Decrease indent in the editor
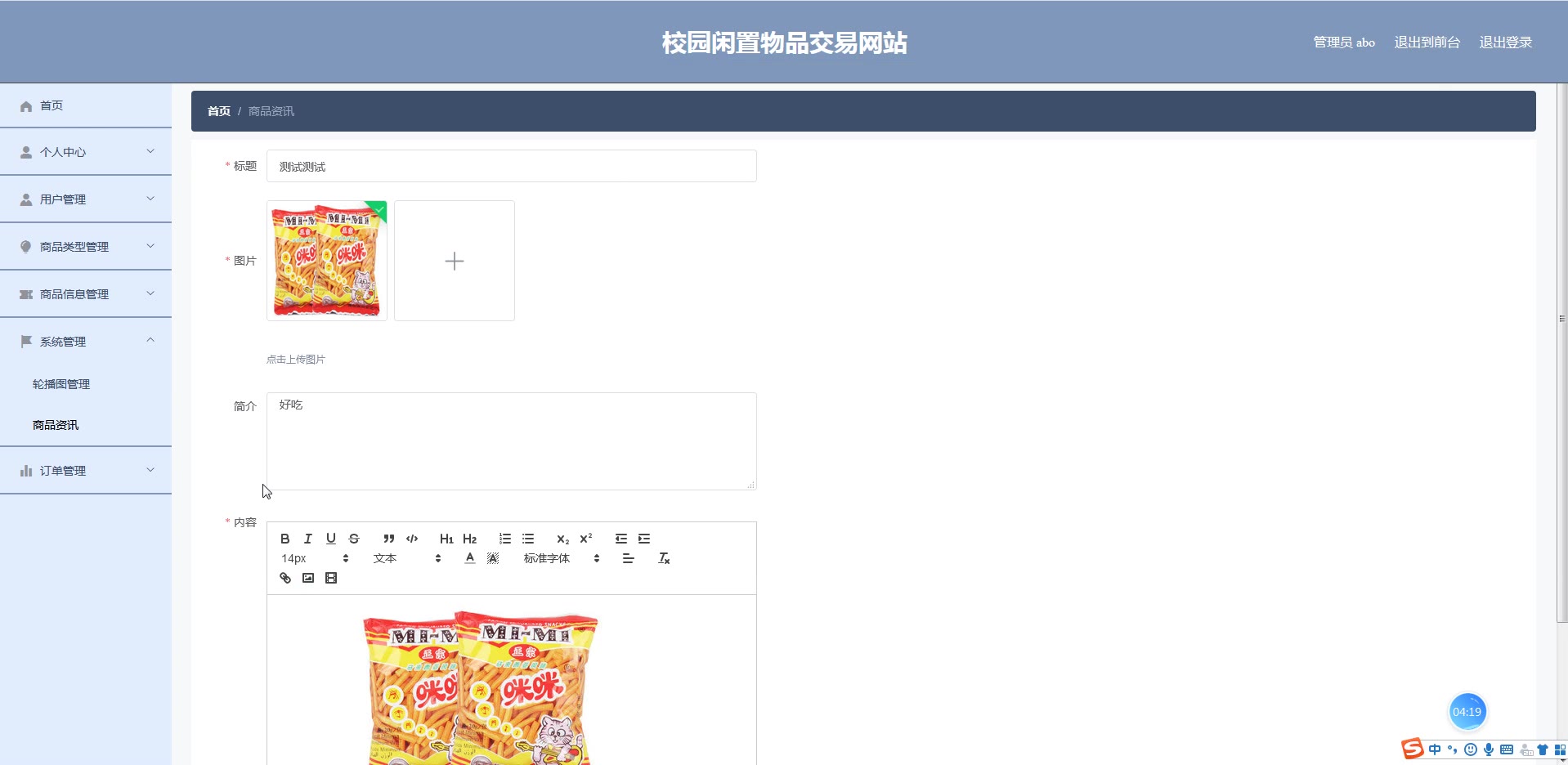Screen dimensions: 1568x765 621,539
